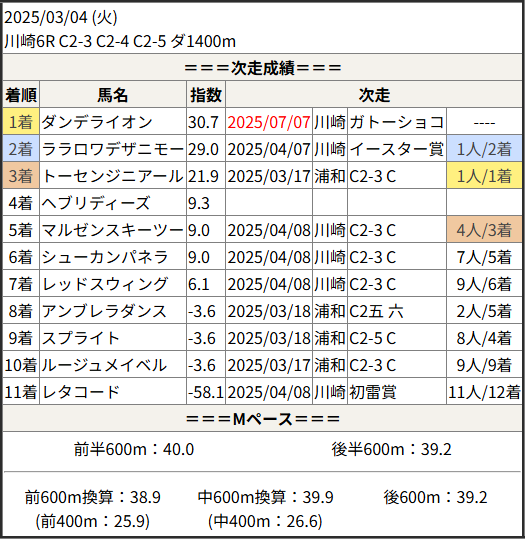Select the 4人/3着 highlighted result
Screen dimensions: 525x539
(x=484, y=230)
